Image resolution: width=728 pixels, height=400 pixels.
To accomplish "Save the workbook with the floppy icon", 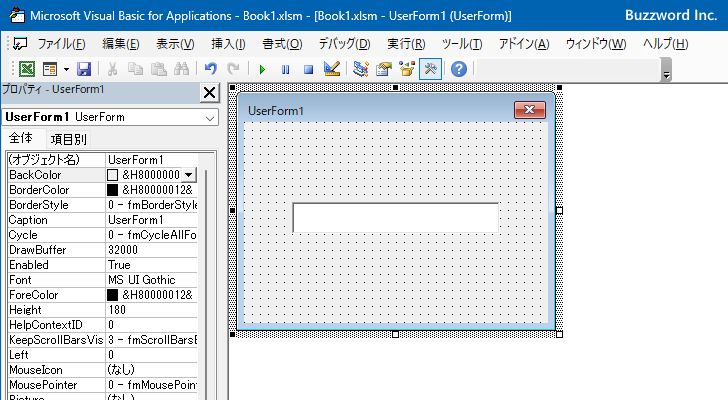I will (84, 70).
